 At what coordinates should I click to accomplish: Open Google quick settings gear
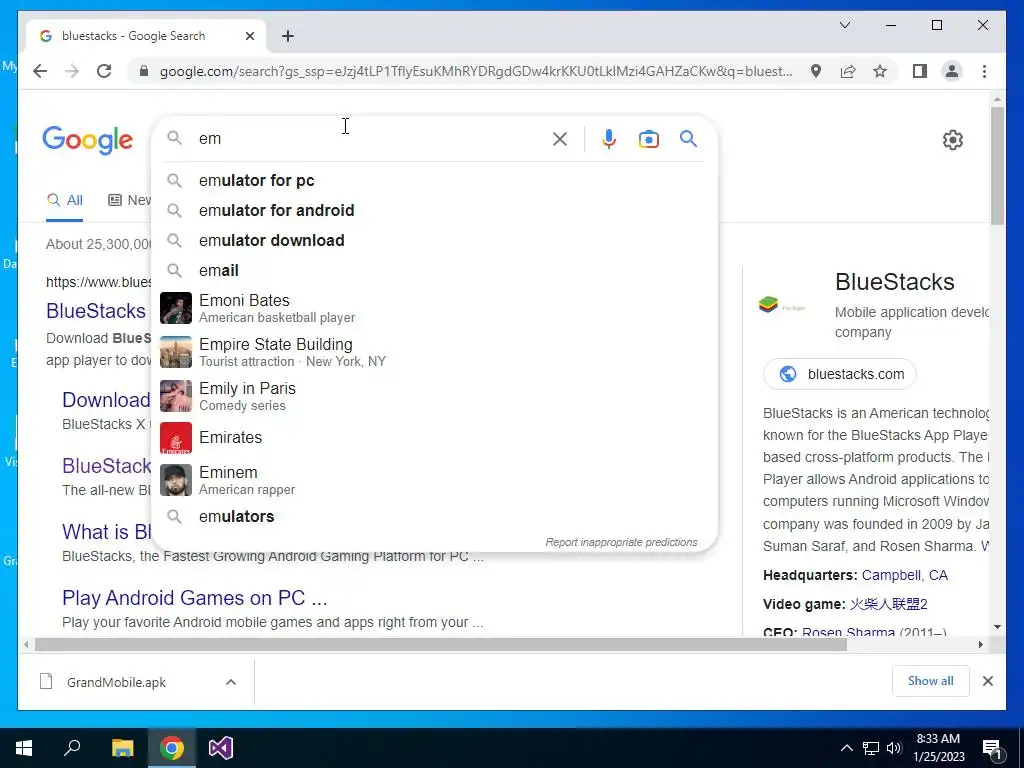[952, 140]
